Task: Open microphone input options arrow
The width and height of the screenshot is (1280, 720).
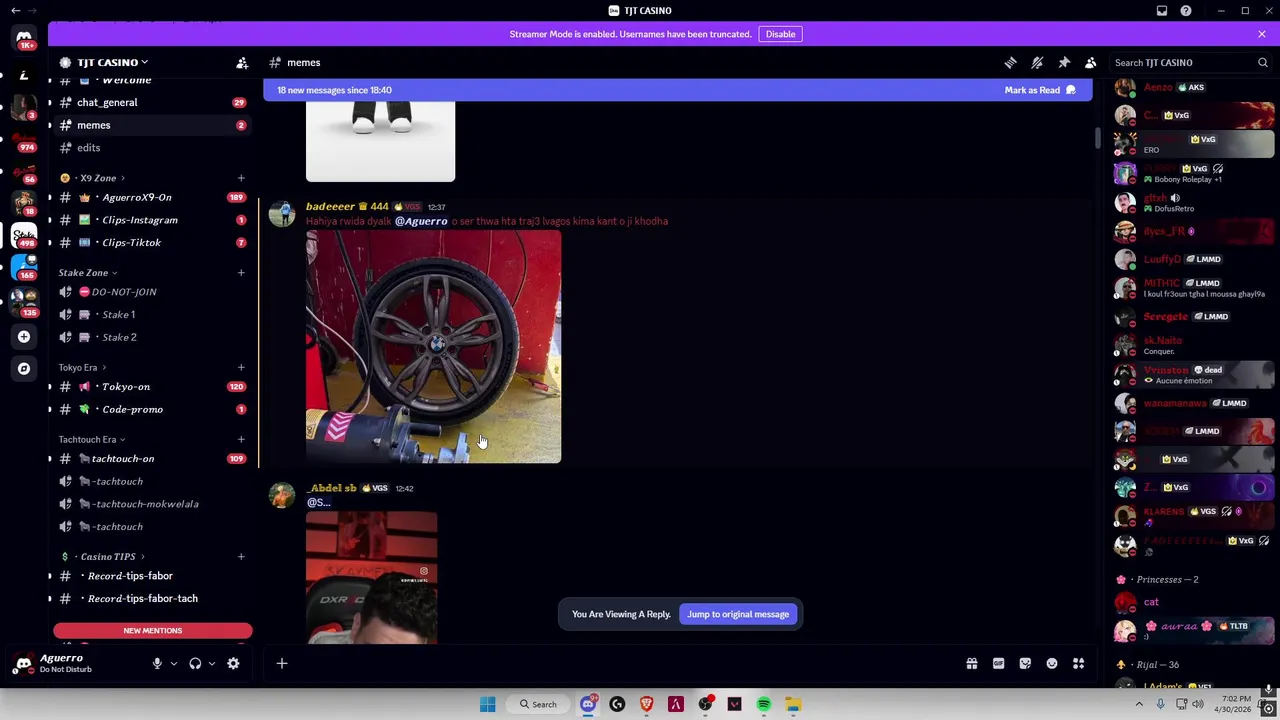Action: 173,663
